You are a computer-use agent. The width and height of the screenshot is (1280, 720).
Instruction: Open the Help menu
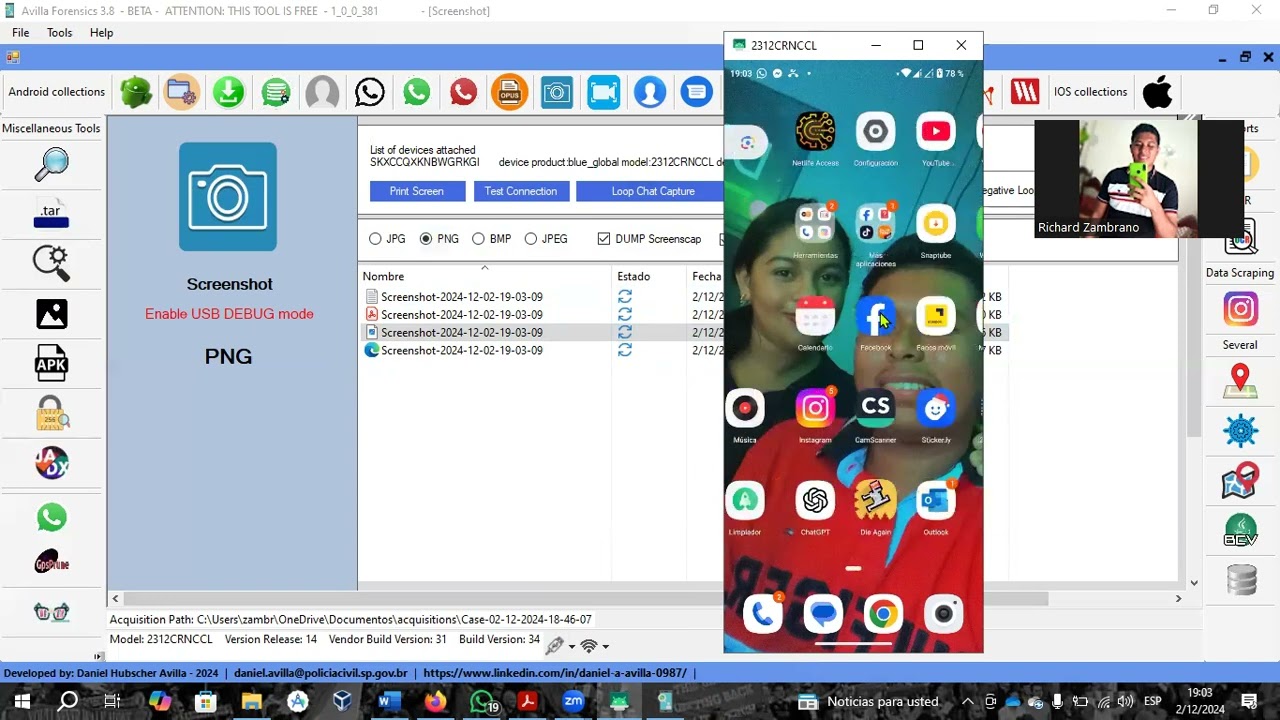(102, 33)
